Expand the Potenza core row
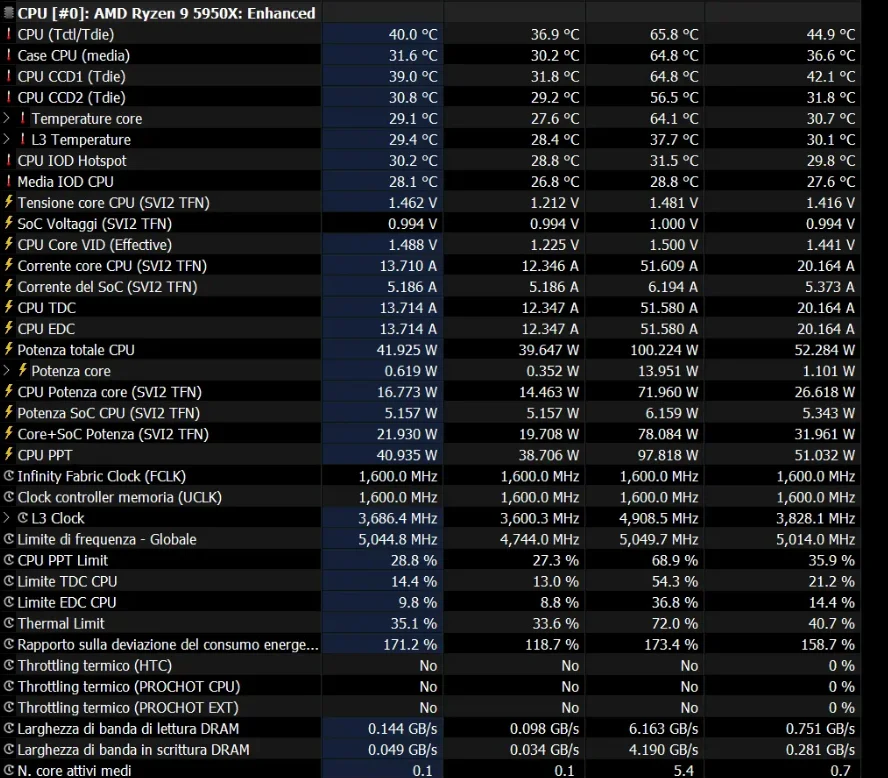This screenshot has width=888, height=778. click(x=6, y=371)
